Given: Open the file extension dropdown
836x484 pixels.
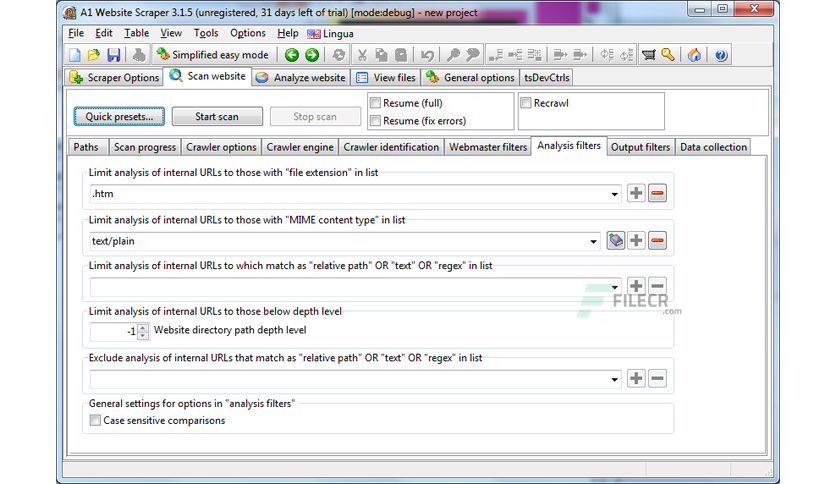Looking at the screenshot, I should click(614, 194).
